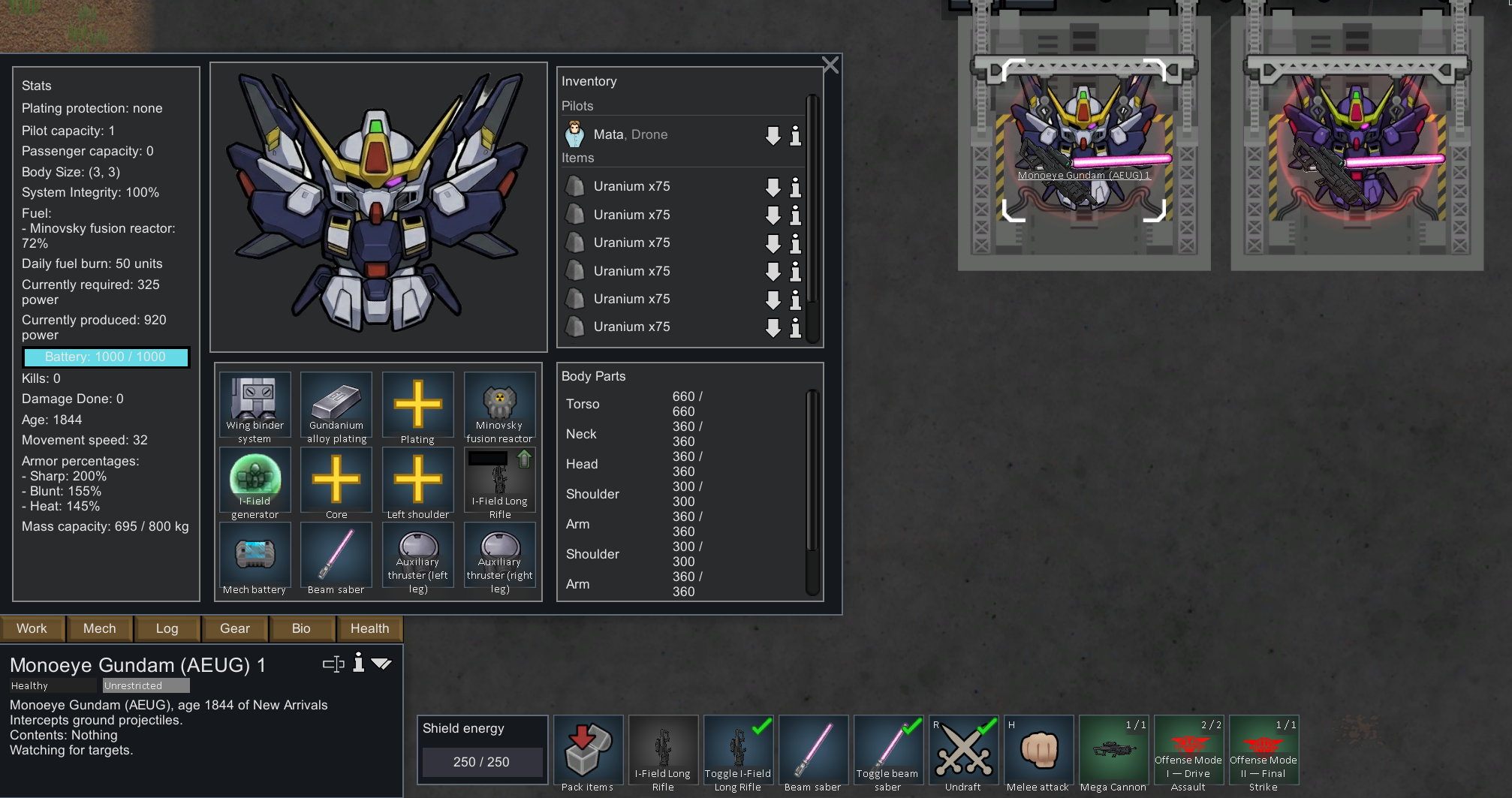Click 'Mass capacity: 695 / 800 kg' stat
Image resolution: width=1512 pixels, height=798 pixels.
pyautogui.click(x=105, y=527)
